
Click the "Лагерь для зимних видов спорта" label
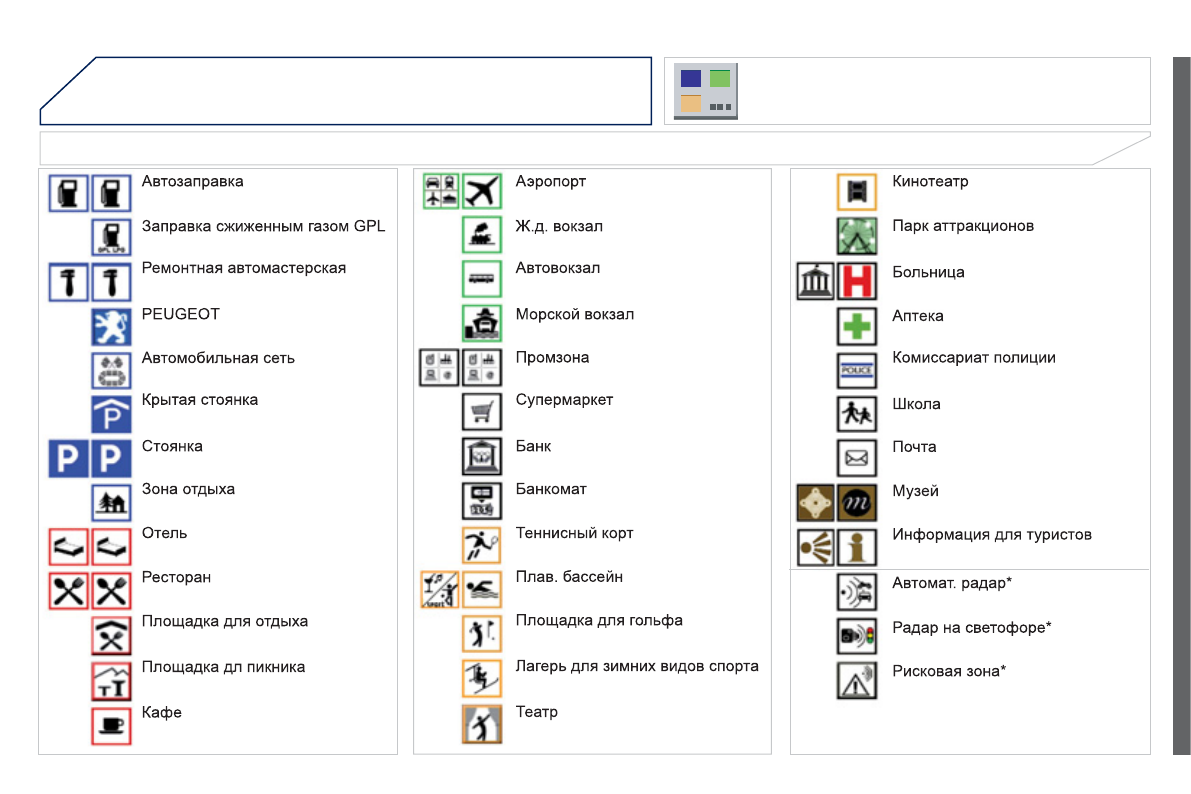pos(637,666)
